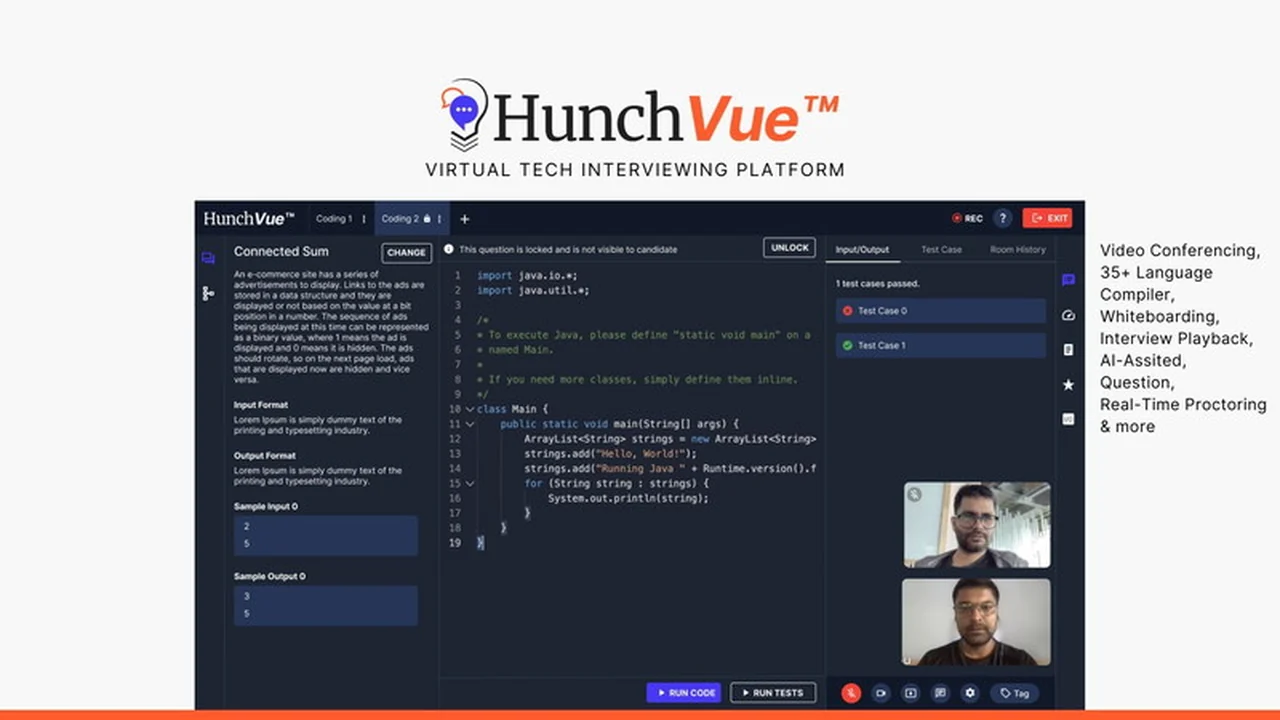Click the RUN CODE button
The image size is (1280, 720).
coord(684,692)
